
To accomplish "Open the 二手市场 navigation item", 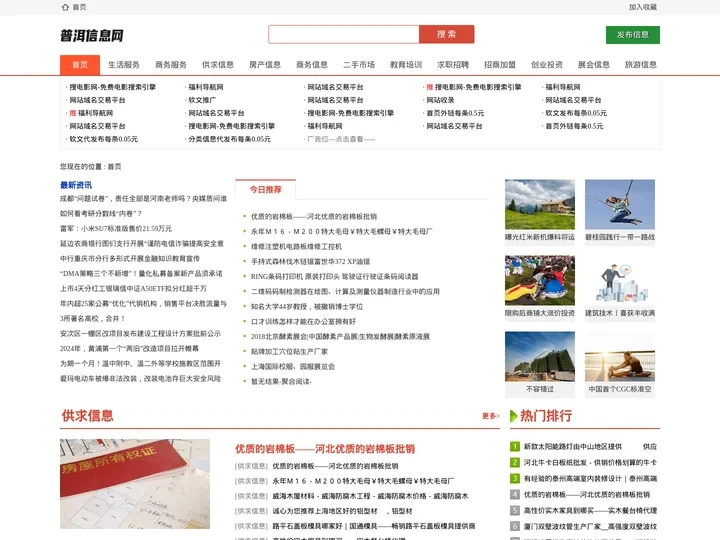I will [x=359, y=65].
